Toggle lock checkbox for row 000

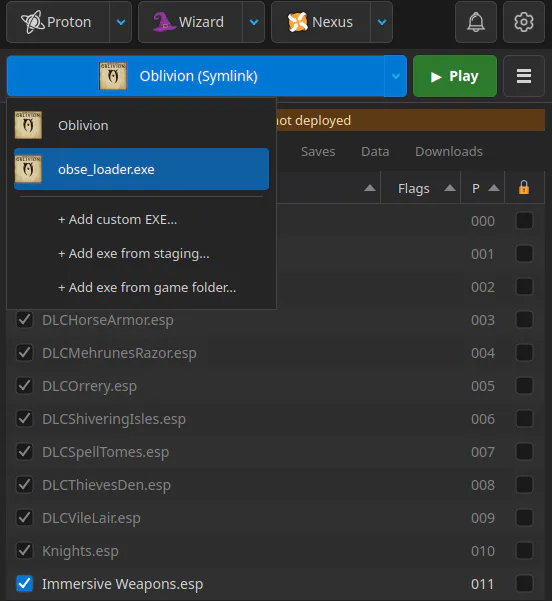click(x=524, y=221)
